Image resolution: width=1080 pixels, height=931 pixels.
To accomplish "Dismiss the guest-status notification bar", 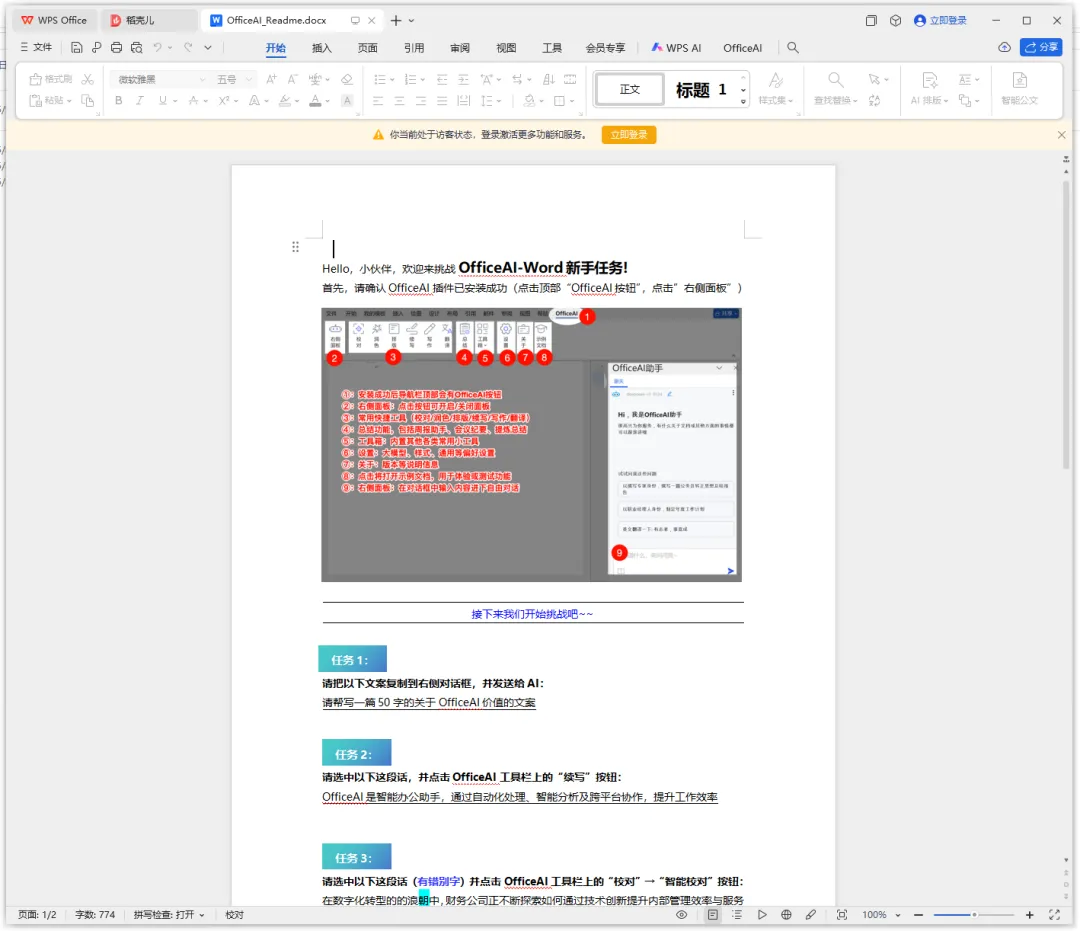I will tap(1061, 134).
